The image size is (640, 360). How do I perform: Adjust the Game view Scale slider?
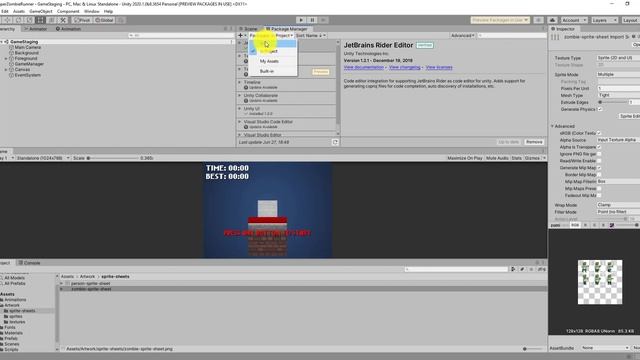[113, 158]
